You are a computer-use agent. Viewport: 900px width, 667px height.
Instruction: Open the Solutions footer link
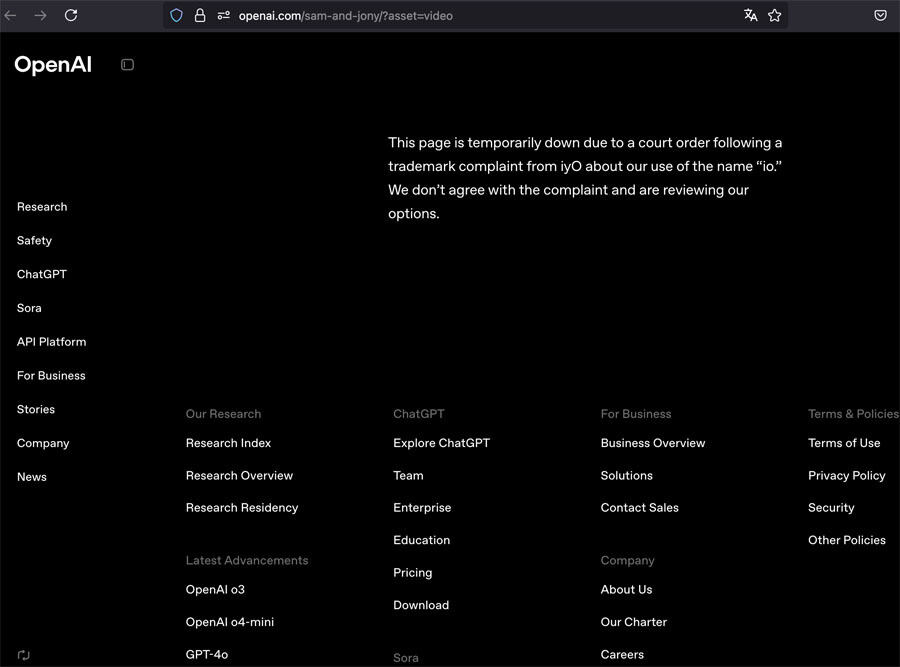click(x=627, y=476)
